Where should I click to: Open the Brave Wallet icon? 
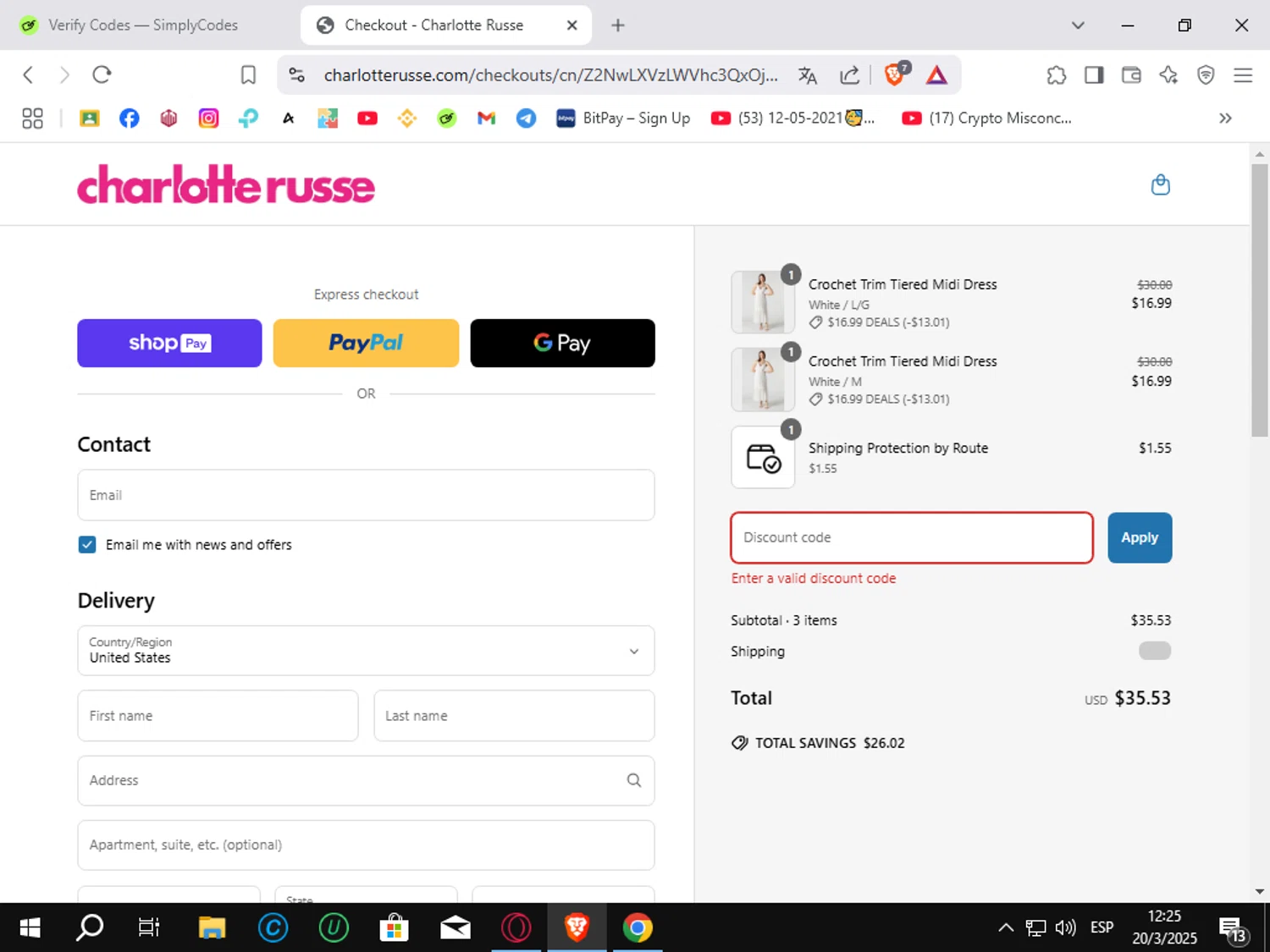1131,75
